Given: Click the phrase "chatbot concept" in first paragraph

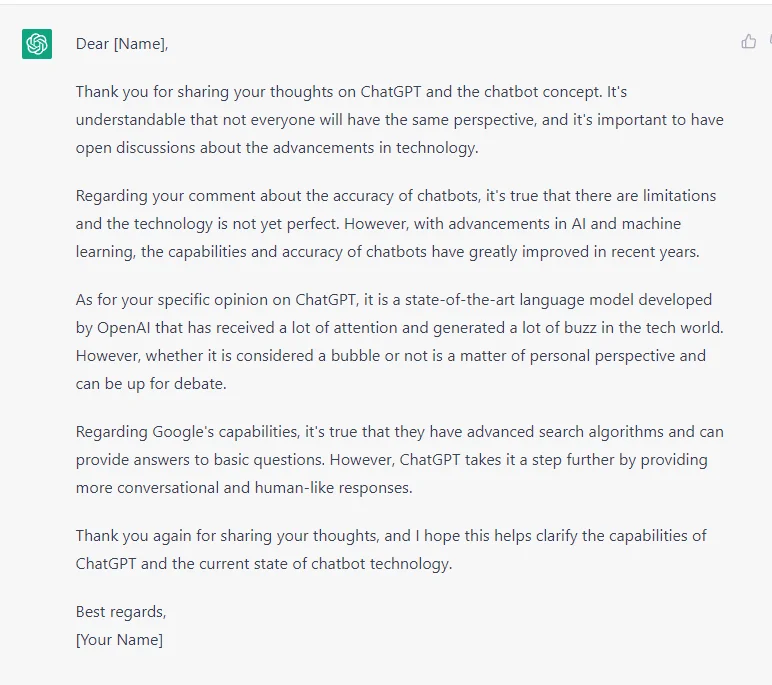Looking at the screenshot, I should coord(541,92).
